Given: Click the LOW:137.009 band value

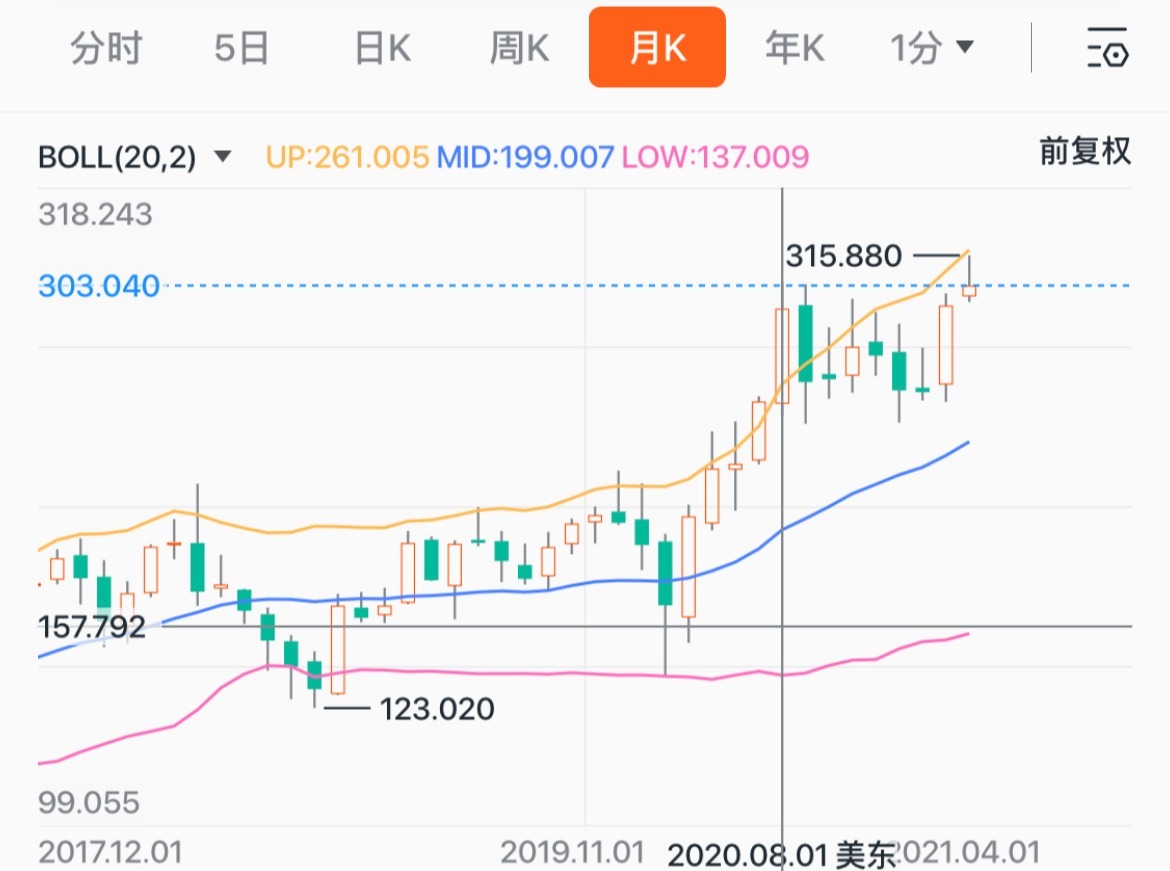Looking at the screenshot, I should click(x=715, y=157).
